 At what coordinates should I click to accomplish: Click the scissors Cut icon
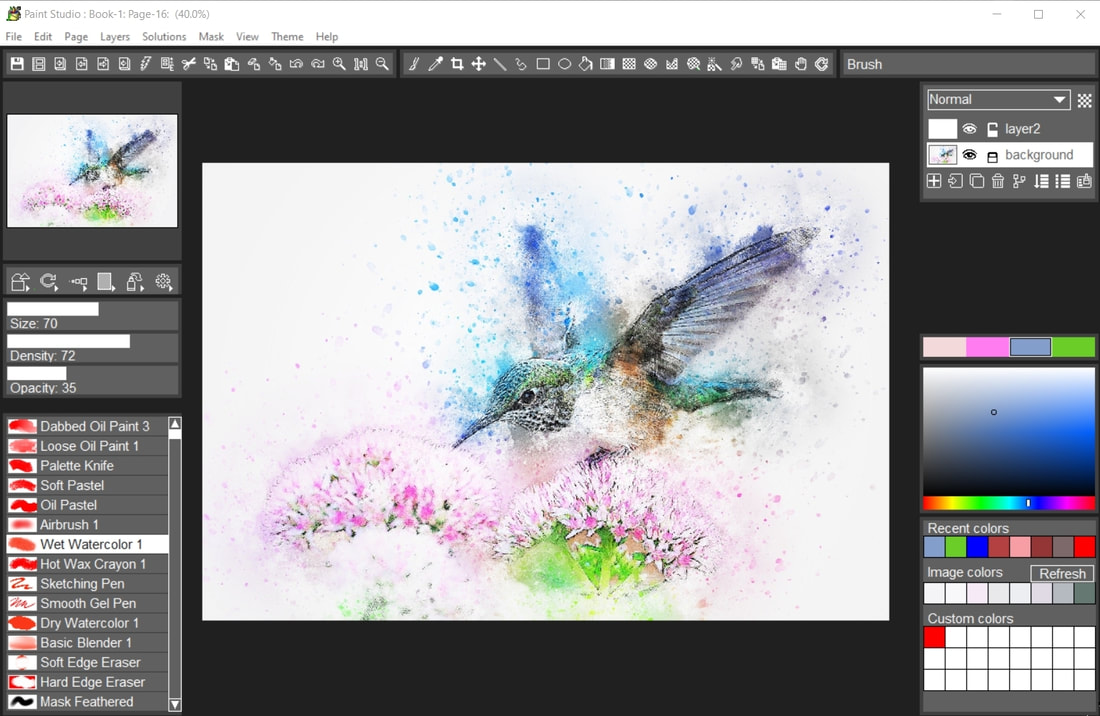click(x=189, y=64)
